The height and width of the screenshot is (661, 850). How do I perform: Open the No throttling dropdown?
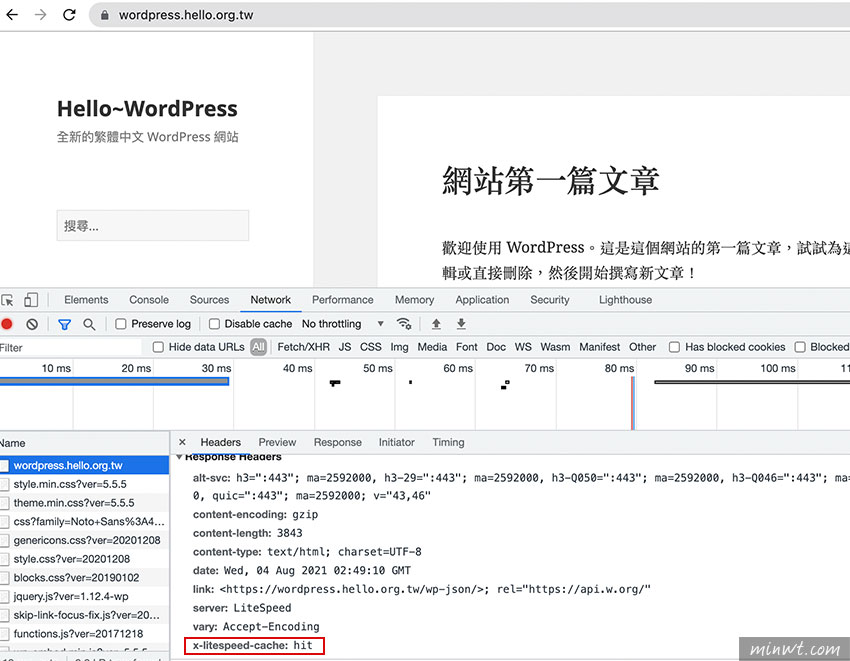[343, 324]
